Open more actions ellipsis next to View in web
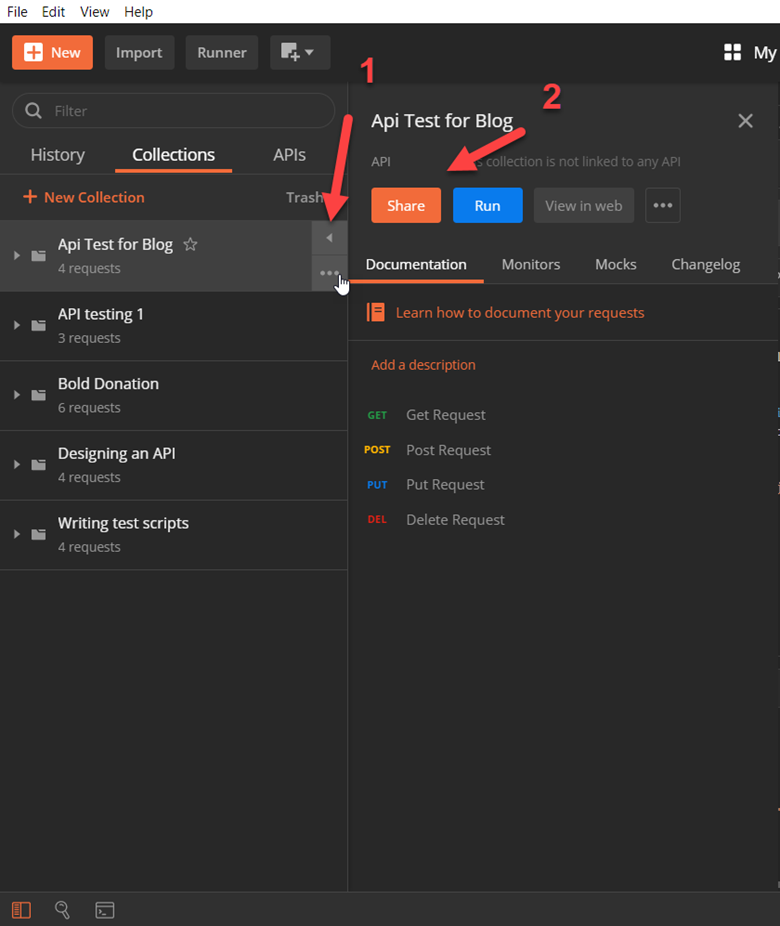 point(662,205)
